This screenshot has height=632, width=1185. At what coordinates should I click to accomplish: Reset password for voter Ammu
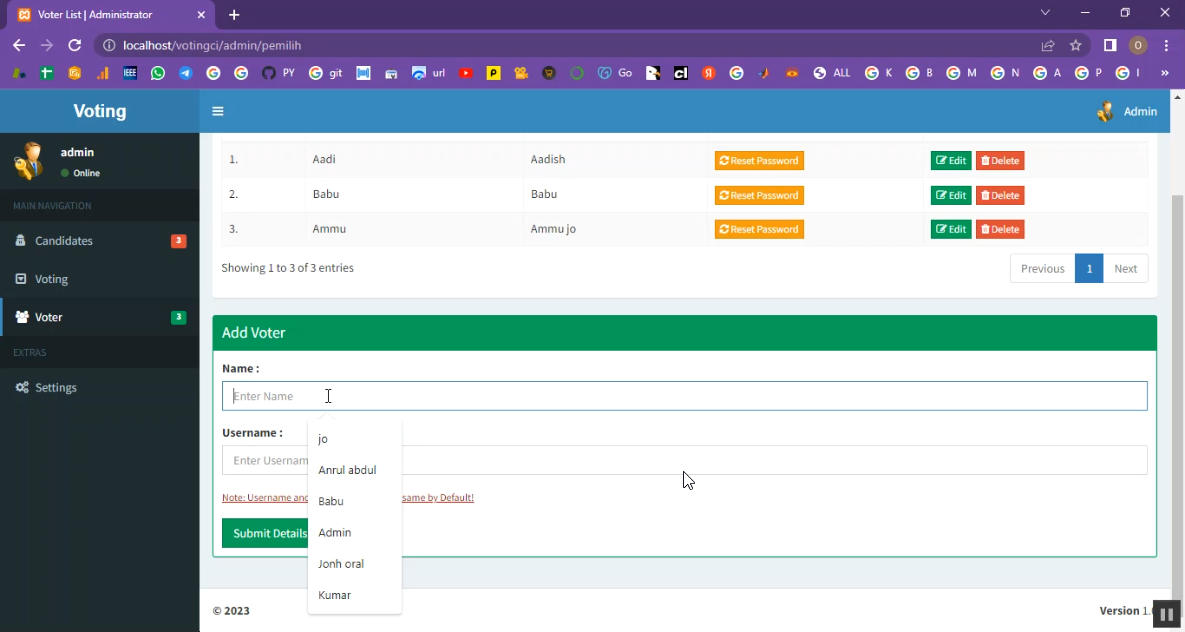759,230
